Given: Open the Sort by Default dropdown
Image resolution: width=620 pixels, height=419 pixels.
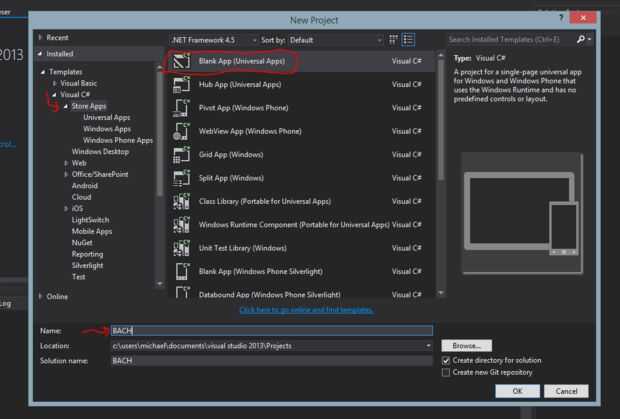Looking at the screenshot, I should click(335, 40).
